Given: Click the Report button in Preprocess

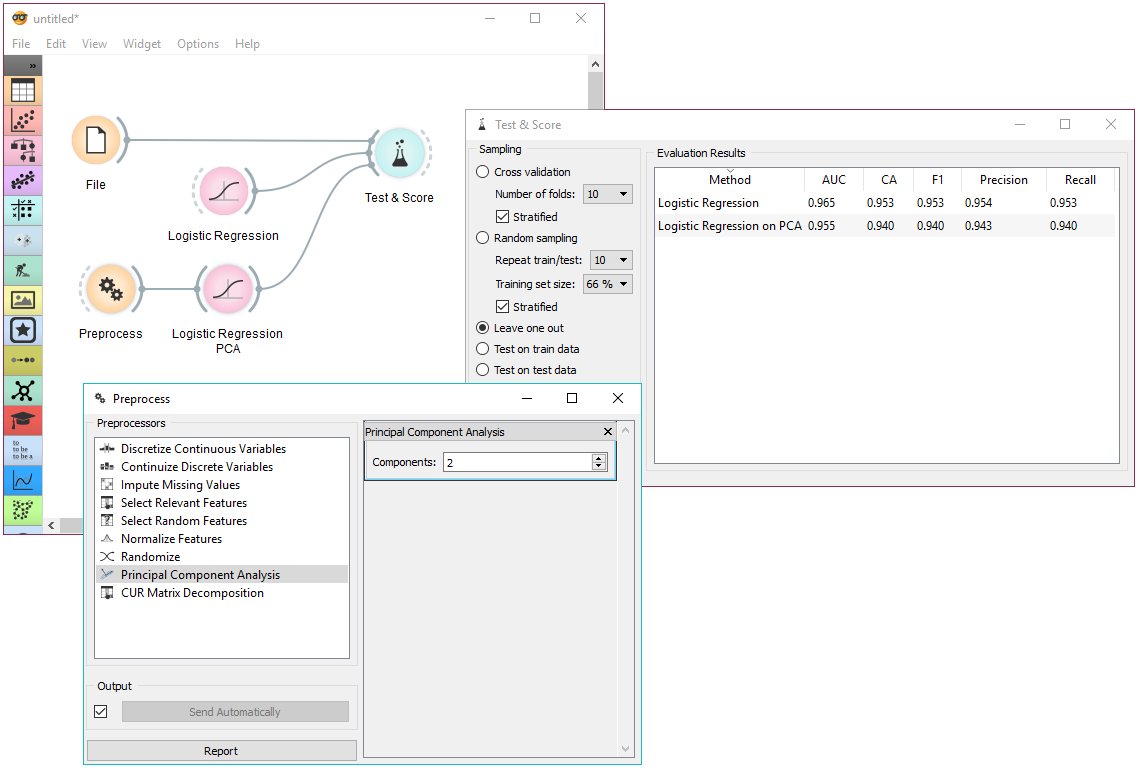Looking at the screenshot, I should (x=221, y=751).
